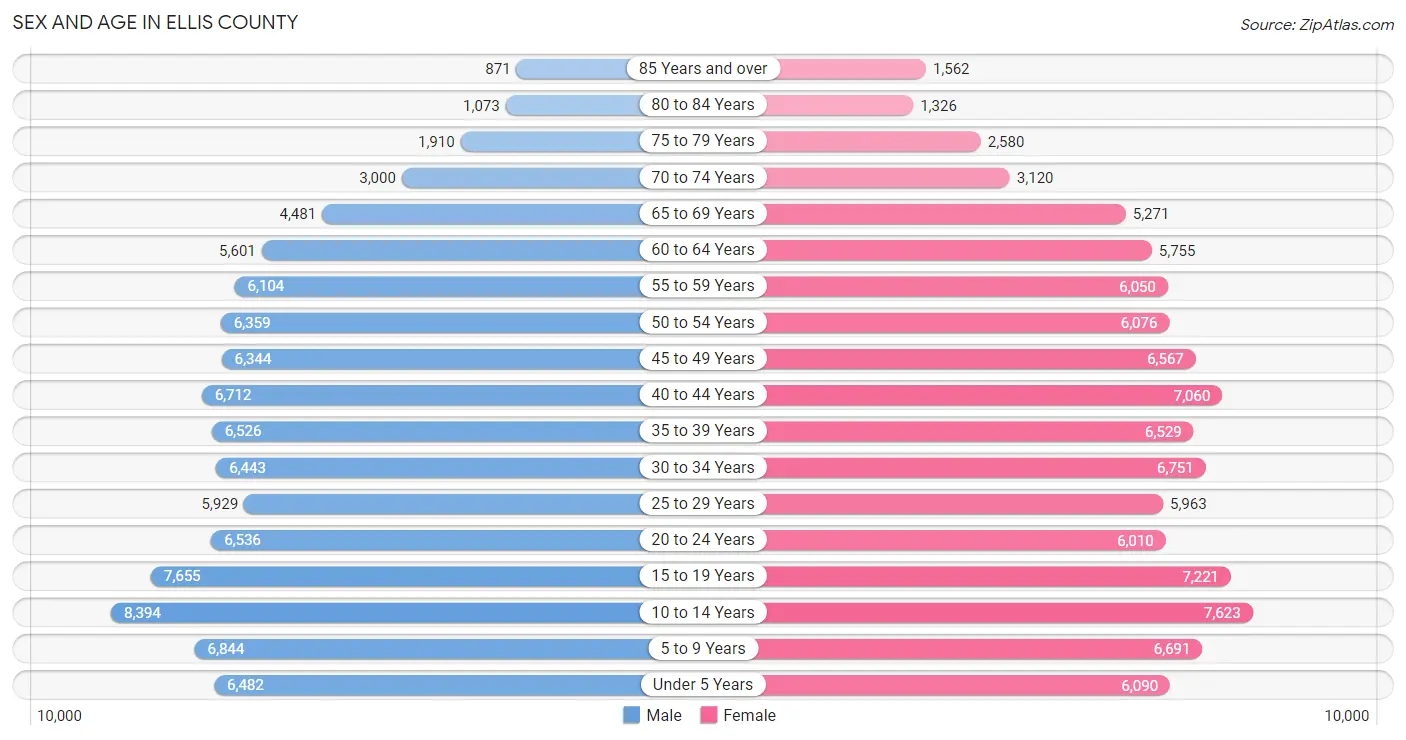Select the 25 to 29 Years label
Screen dimensions: 1406x740
pyautogui.click(x=703, y=503)
